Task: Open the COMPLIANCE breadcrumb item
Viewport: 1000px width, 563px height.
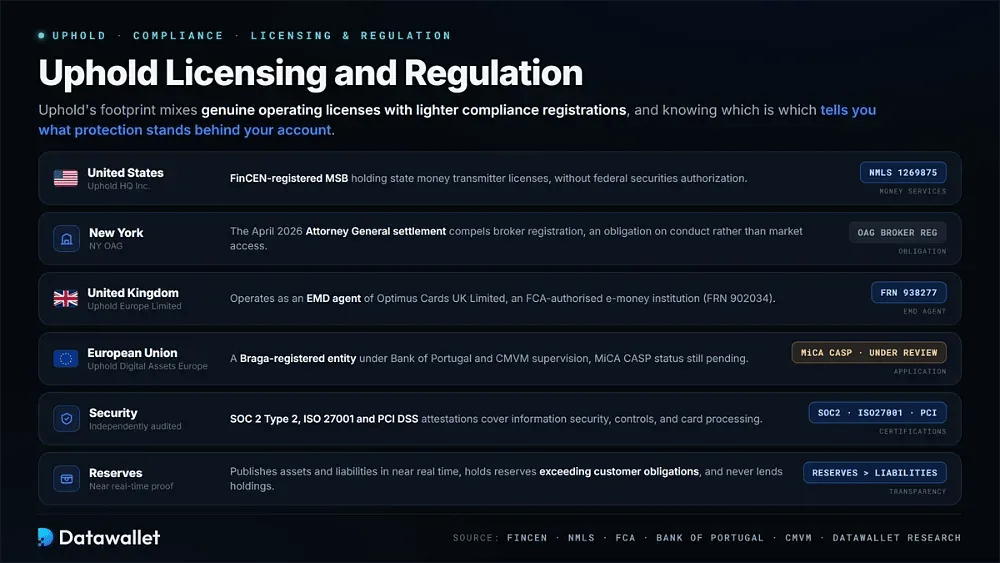Action: (179, 36)
